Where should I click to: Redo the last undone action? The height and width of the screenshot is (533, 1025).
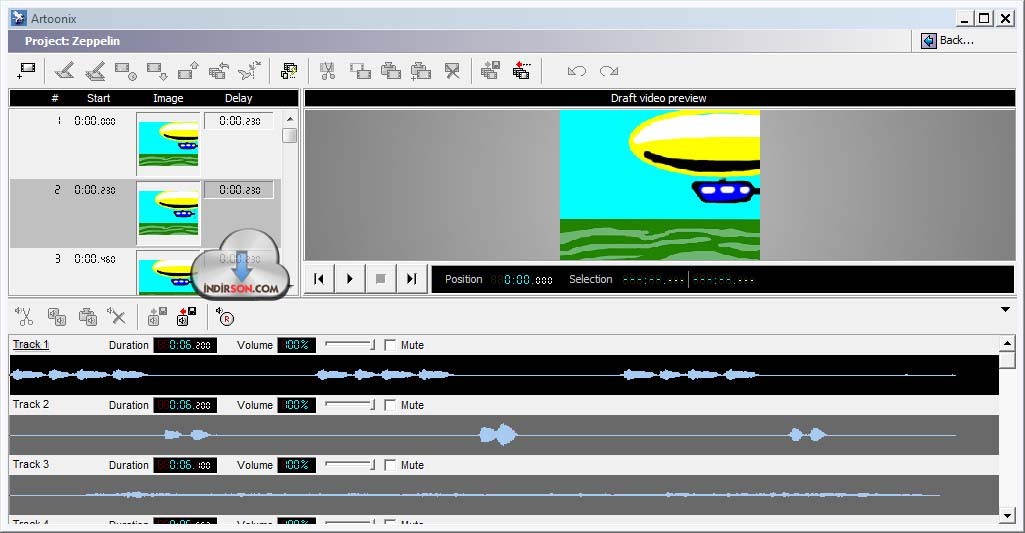pos(609,71)
